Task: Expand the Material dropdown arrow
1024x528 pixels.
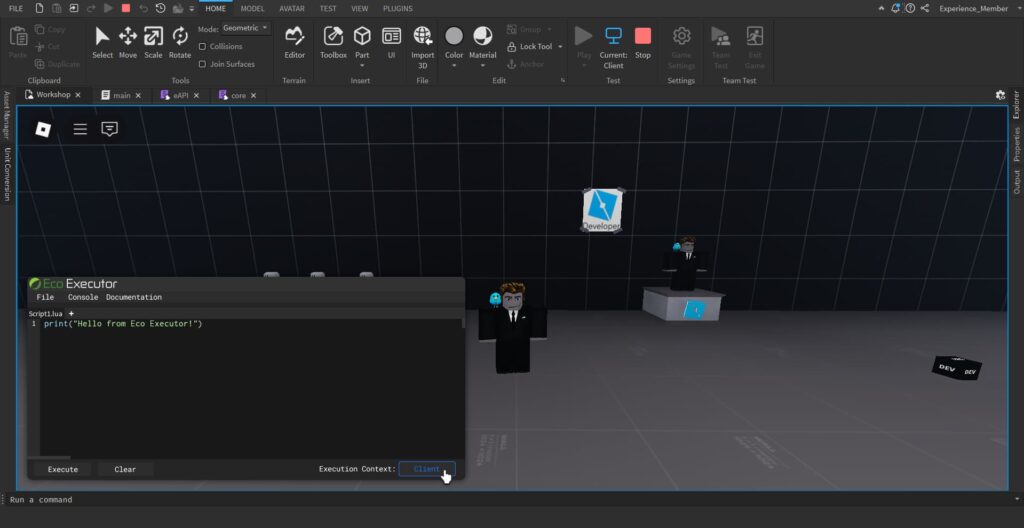Action: point(483,65)
